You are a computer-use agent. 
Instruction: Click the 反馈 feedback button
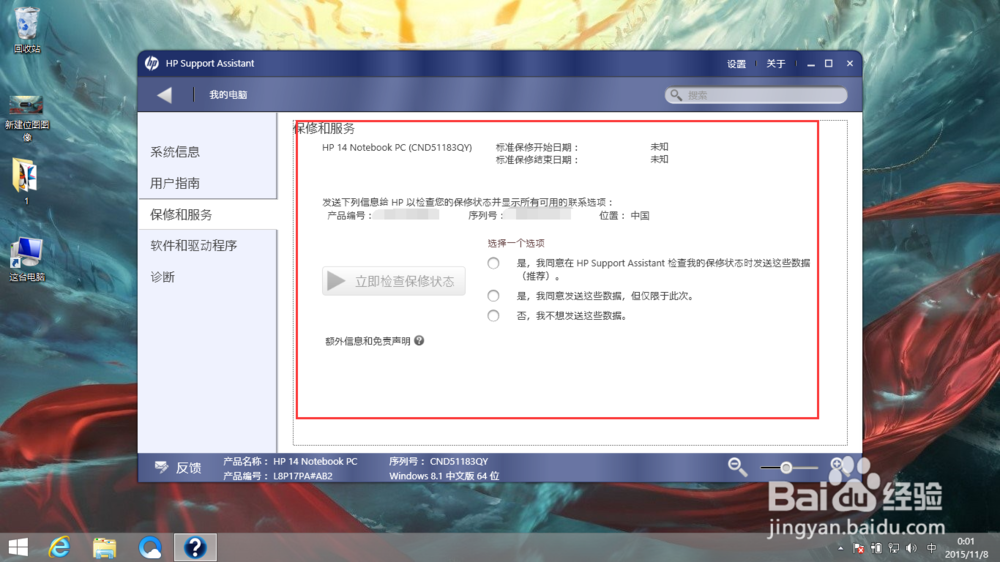point(178,468)
